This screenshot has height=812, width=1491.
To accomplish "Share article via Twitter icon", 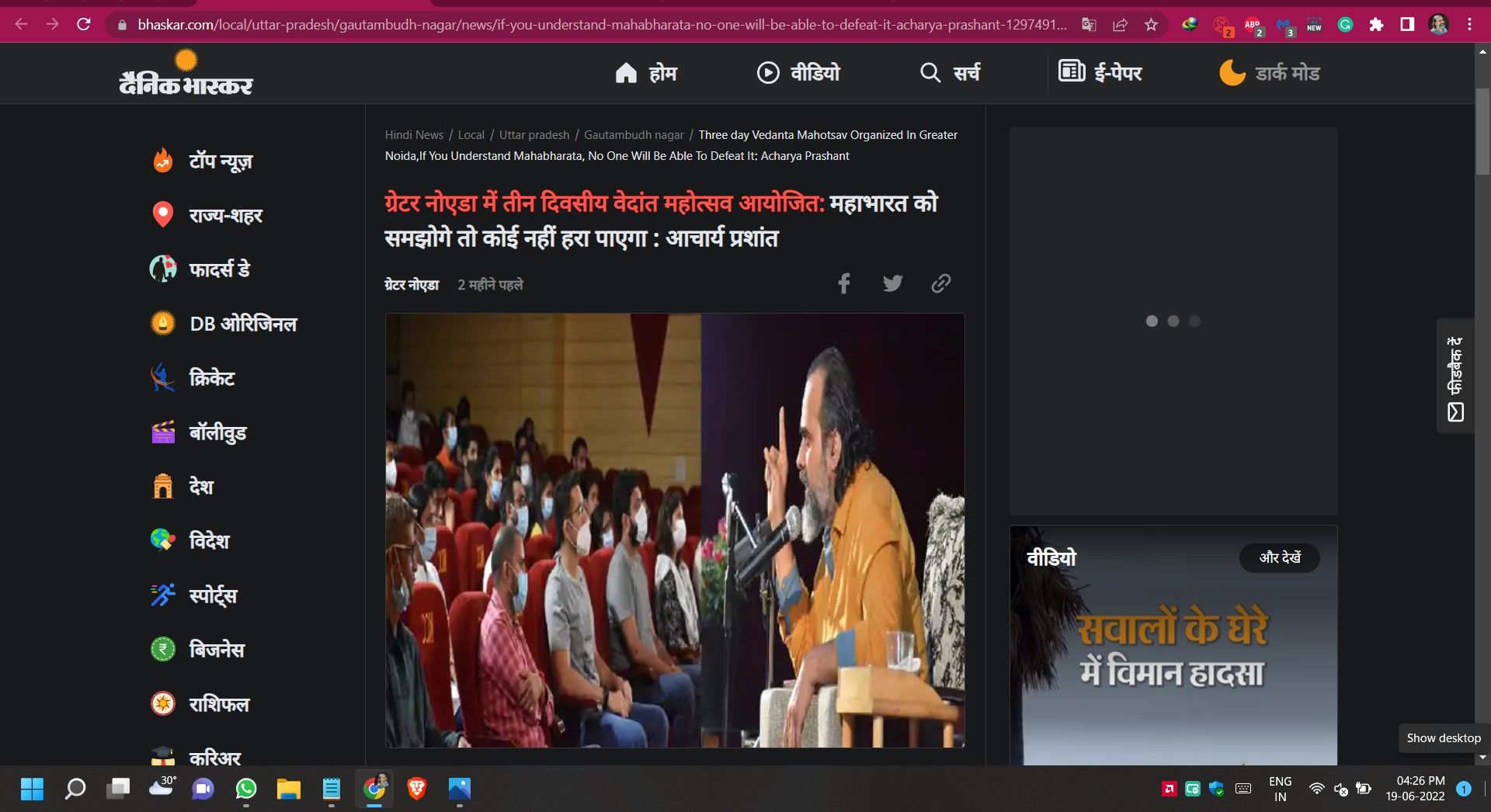I will (892, 283).
